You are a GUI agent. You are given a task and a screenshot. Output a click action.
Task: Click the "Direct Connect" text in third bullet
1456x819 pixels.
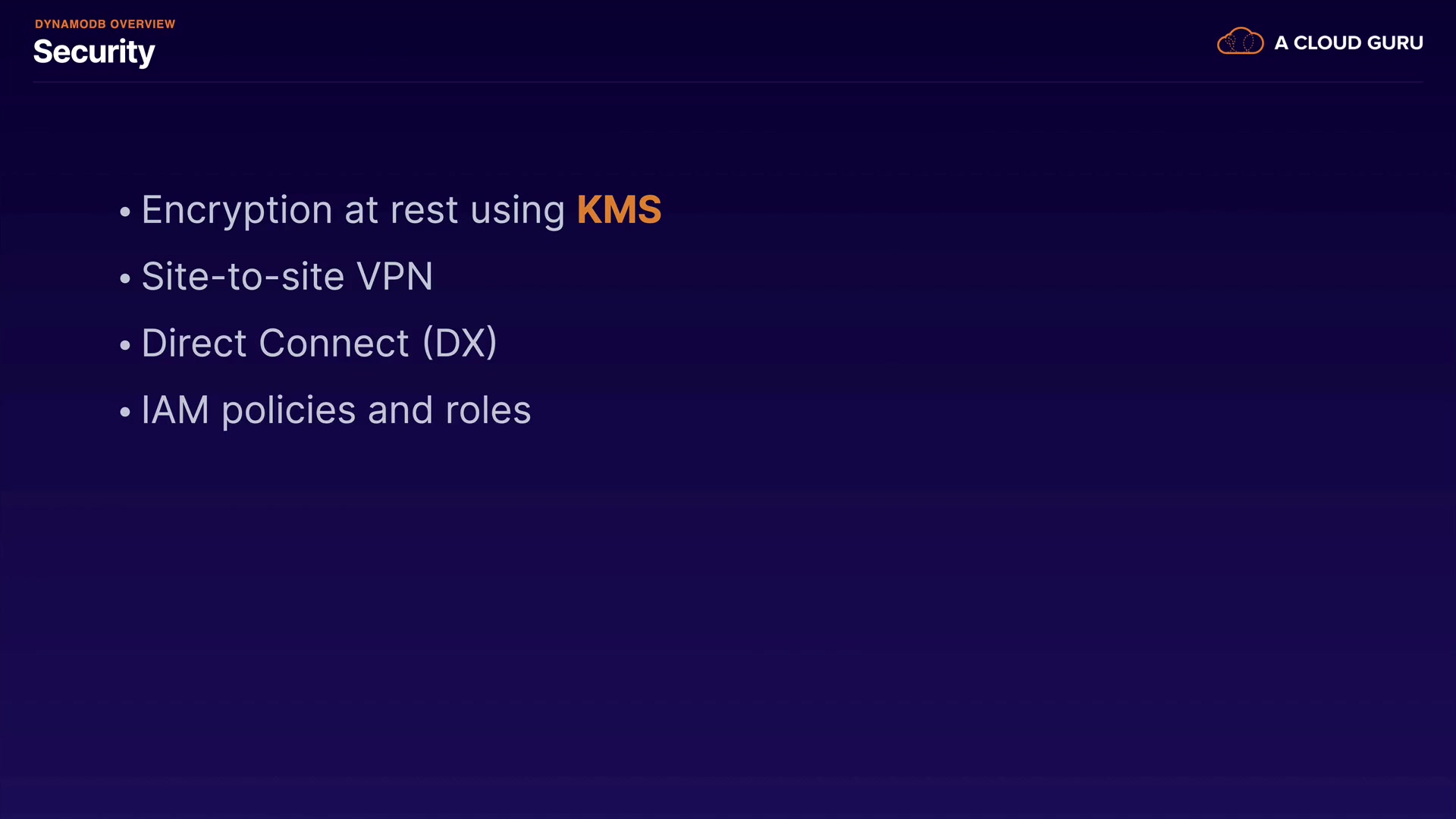pyautogui.click(x=275, y=344)
